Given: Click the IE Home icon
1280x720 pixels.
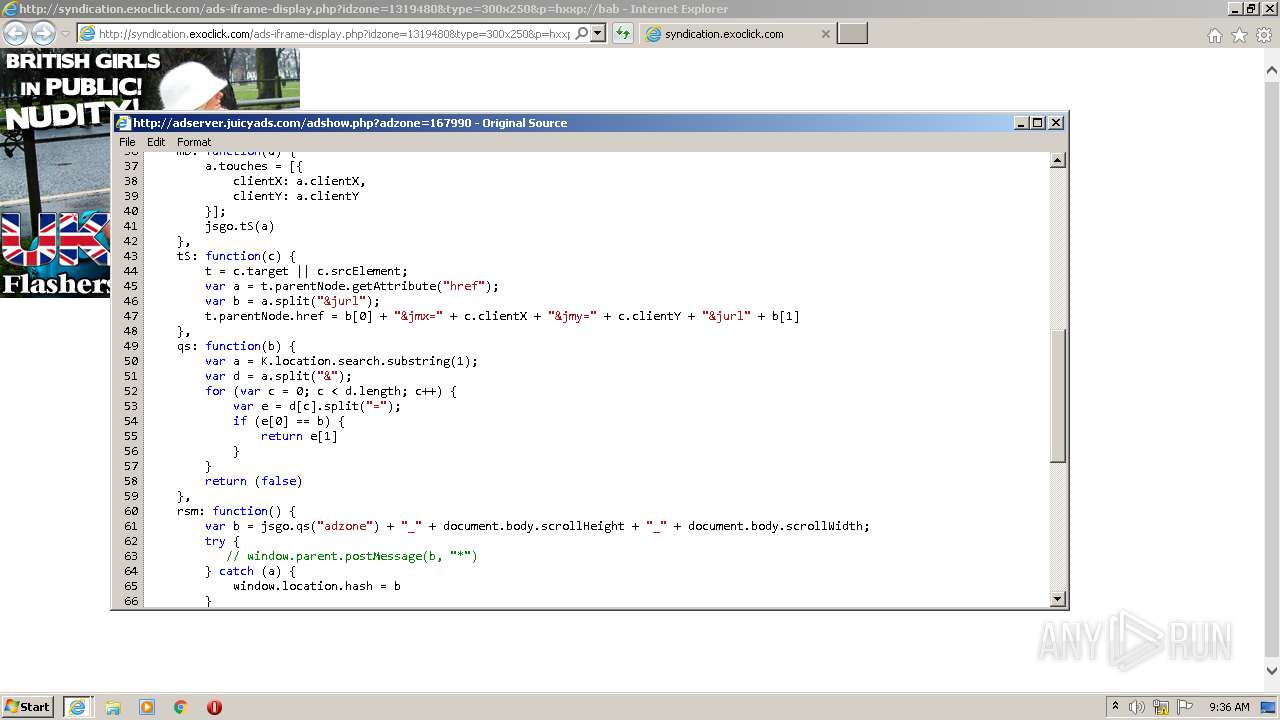Looking at the screenshot, I should 1214,35.
